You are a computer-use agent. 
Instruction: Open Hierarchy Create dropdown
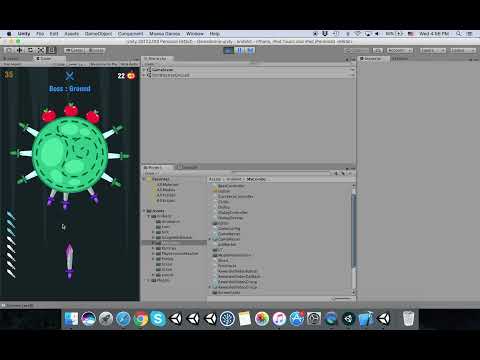(150, 64)
